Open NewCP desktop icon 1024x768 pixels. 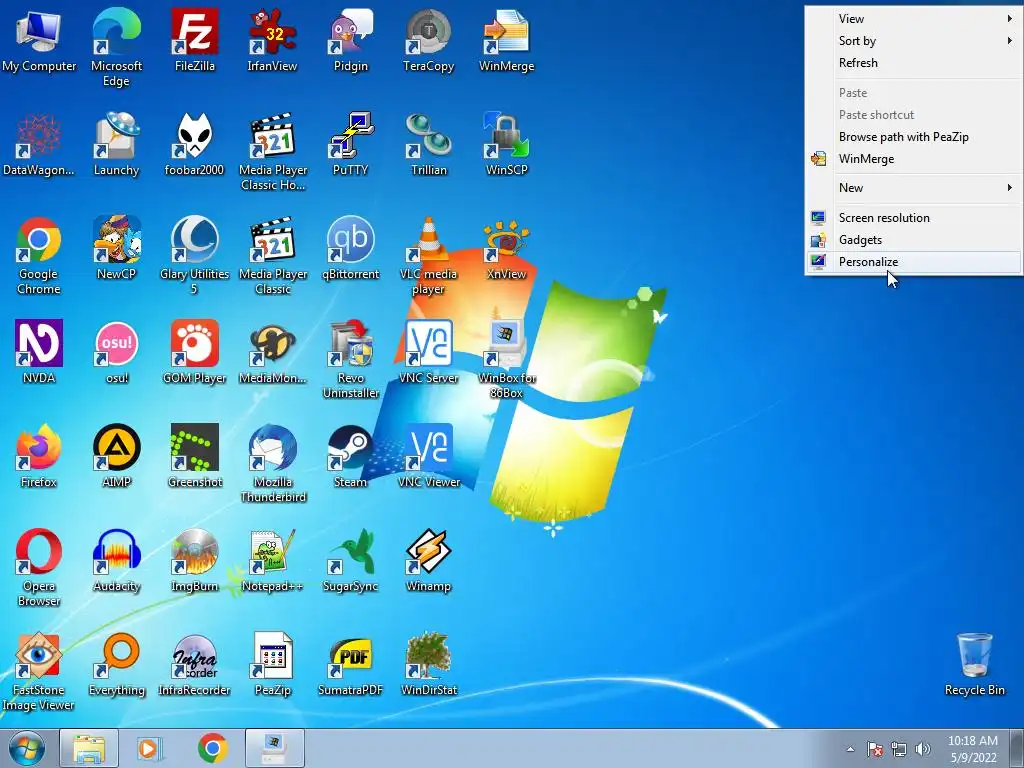point(116,248)
